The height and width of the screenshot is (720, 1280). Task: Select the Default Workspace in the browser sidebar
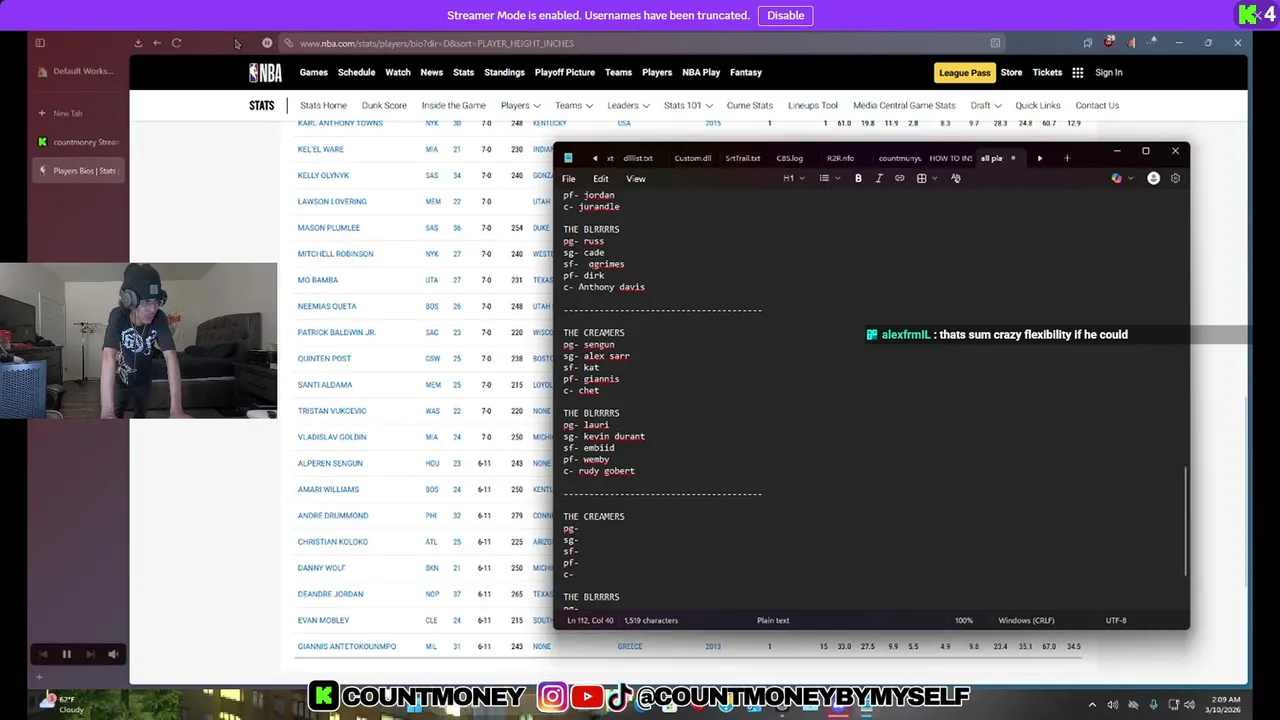[x=78, y=71]
